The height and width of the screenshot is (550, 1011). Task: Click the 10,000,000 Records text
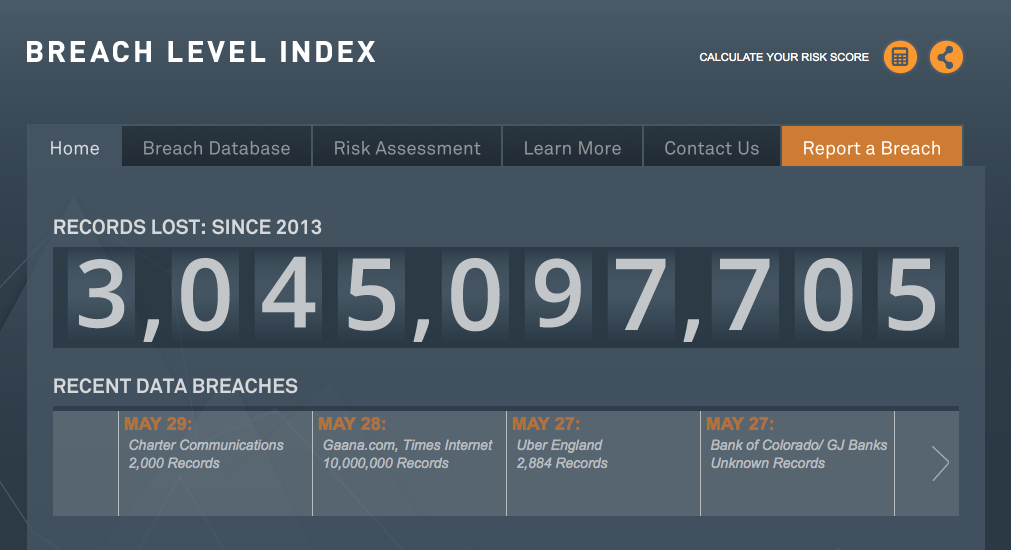(386, 463)
